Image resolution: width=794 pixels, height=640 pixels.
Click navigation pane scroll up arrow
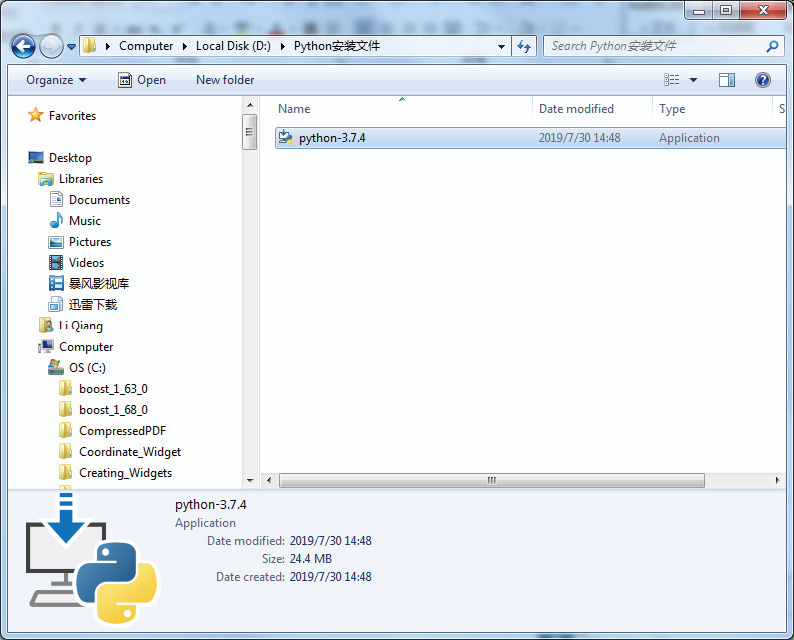point(250,105)
